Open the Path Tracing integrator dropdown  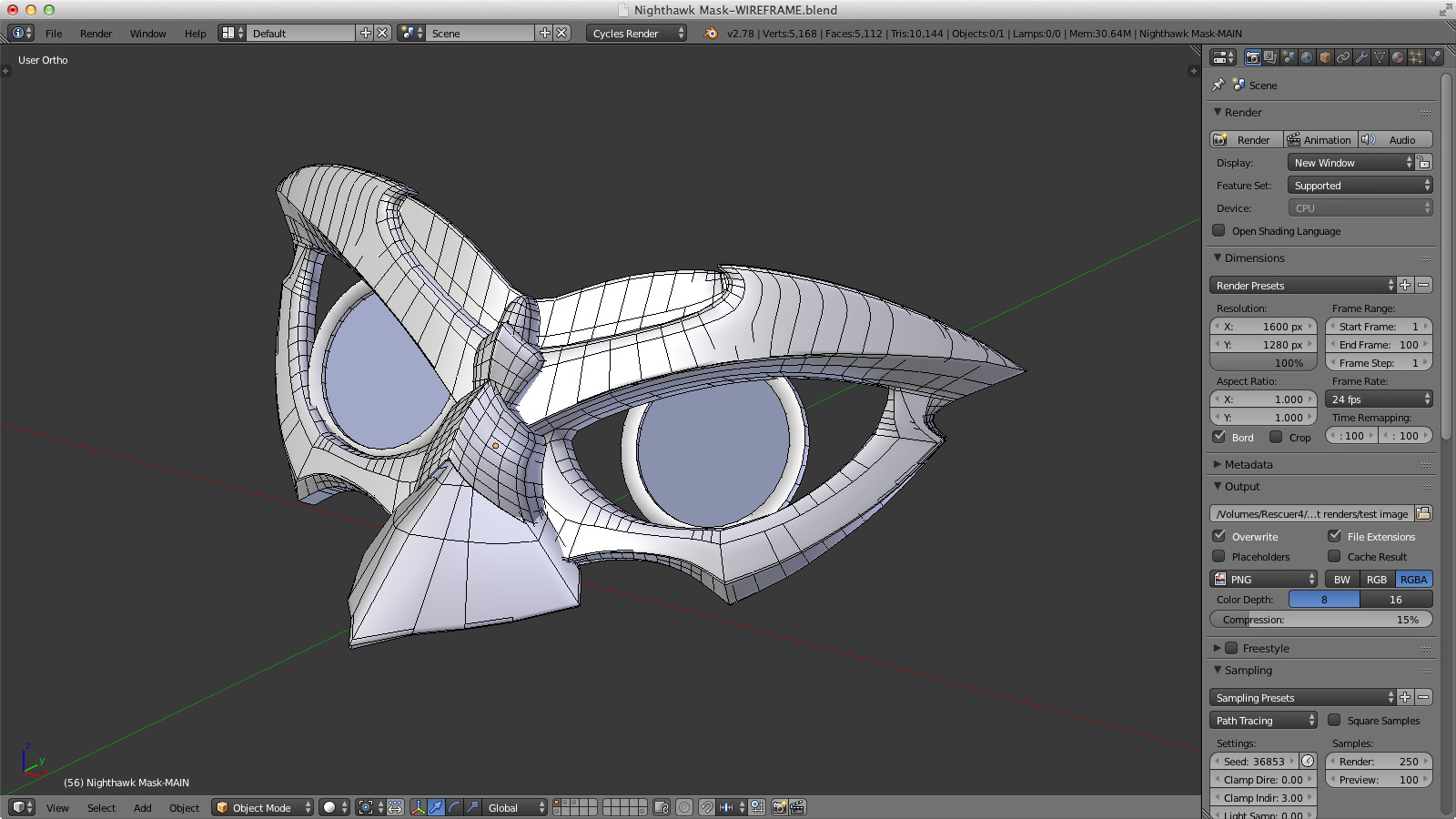click(1264, 720)
